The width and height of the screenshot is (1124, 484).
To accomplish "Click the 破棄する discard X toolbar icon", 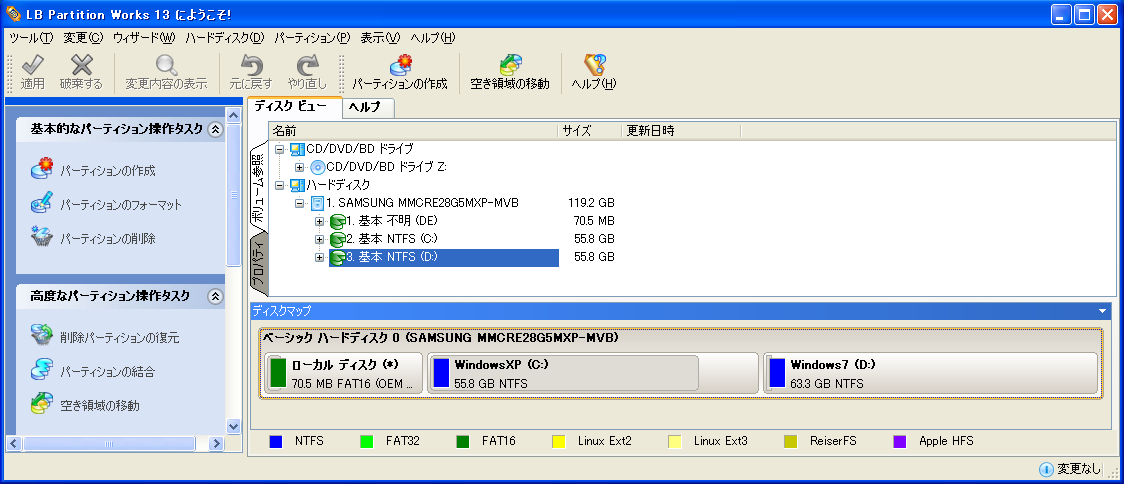I will pyautogui.click(x=81, y=65).
